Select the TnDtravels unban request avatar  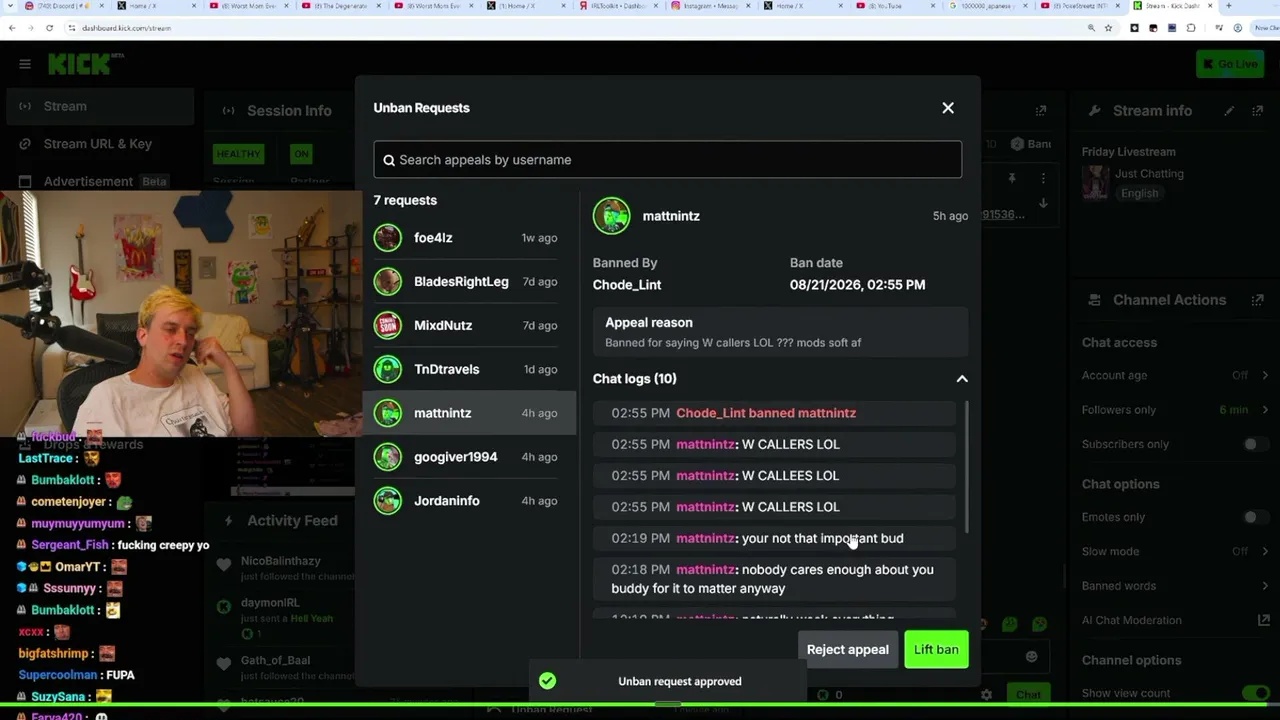tap(388, 369)
